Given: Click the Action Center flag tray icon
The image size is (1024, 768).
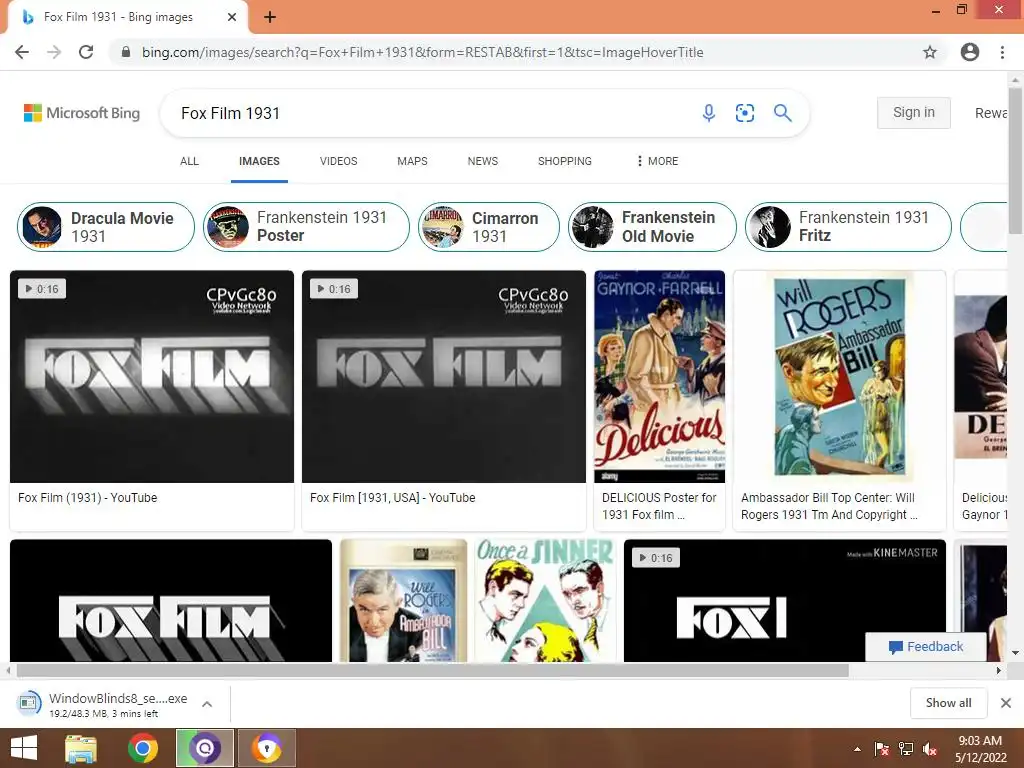Looking at the screenshot, I should click(882, 749).
